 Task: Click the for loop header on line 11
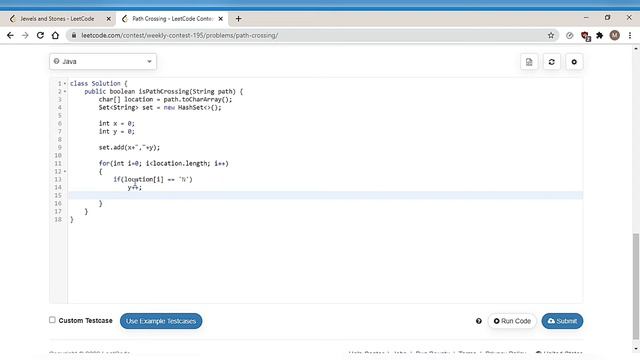164,163
